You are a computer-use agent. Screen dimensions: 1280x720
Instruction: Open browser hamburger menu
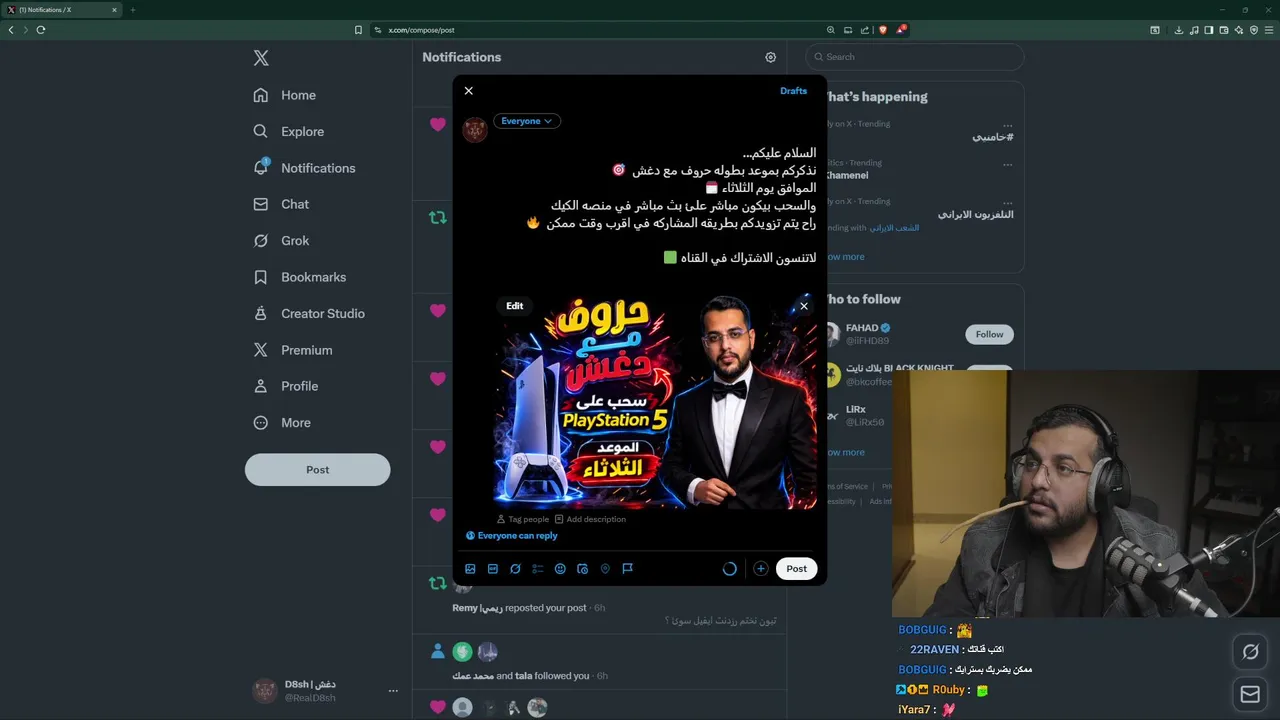1270,30
